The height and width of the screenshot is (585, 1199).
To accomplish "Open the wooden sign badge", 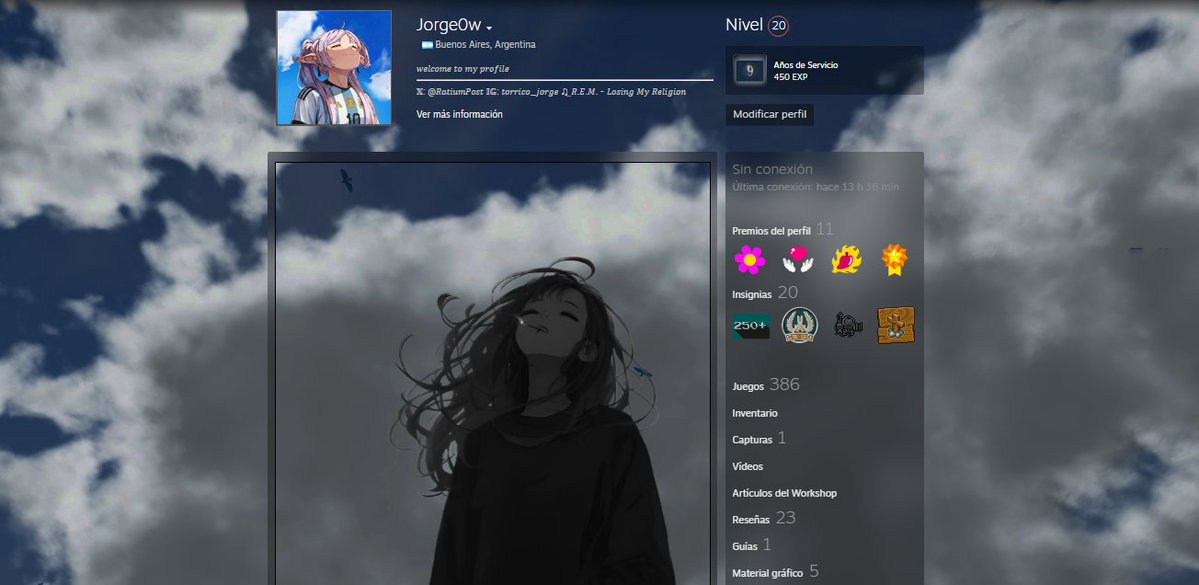I will pyautogui.click(x=895, y=325).
